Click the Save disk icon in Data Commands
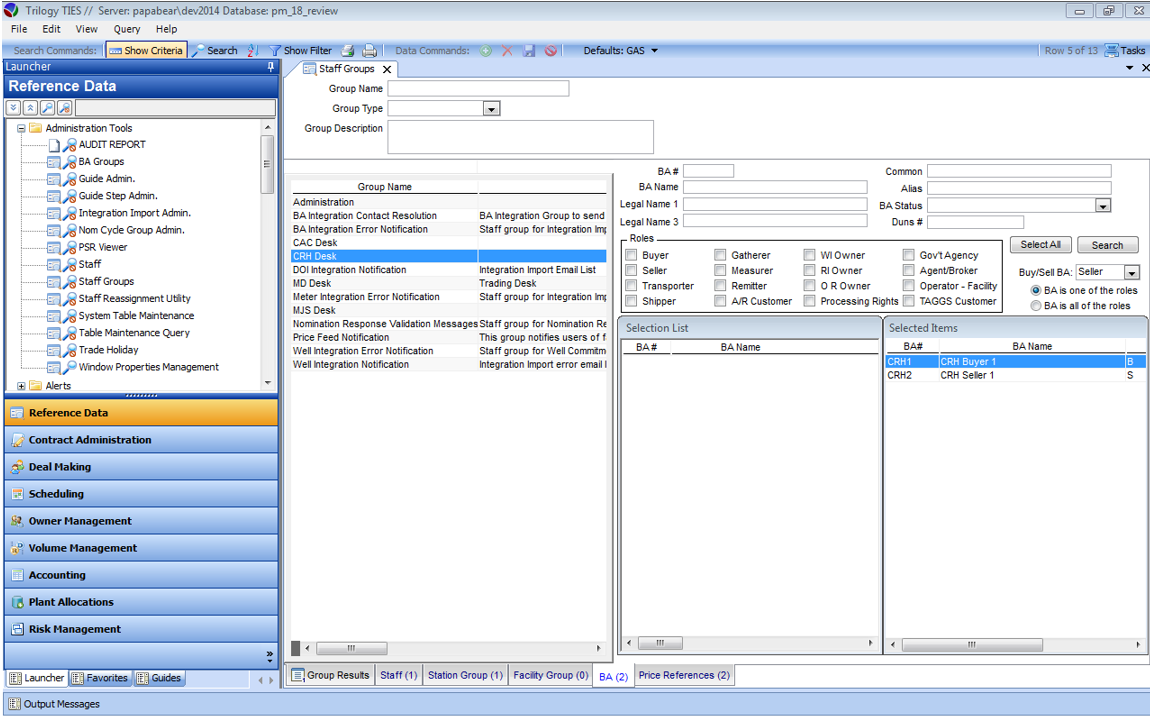 (529, 50)
